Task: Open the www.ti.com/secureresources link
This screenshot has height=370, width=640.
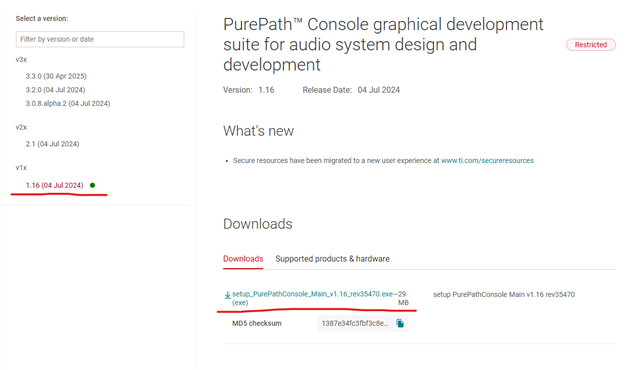Action: click(x=487, y=161)
